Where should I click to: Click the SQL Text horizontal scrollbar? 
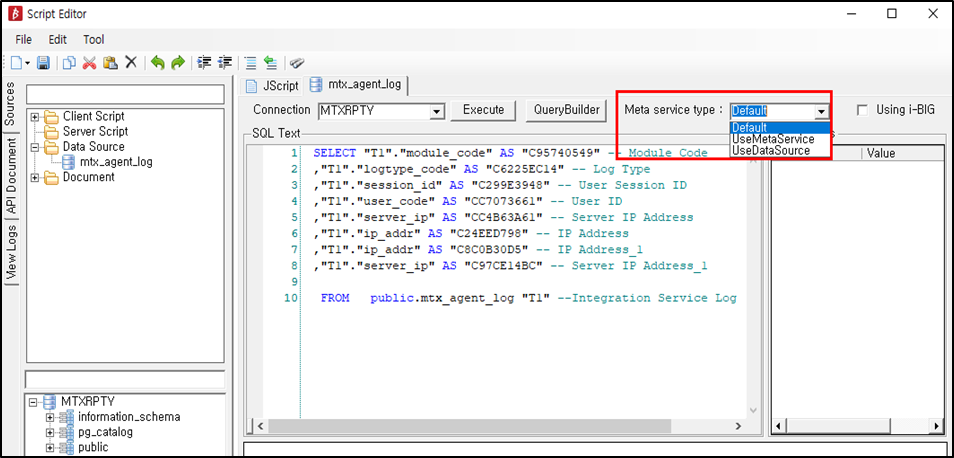click(x=500, y=426)
